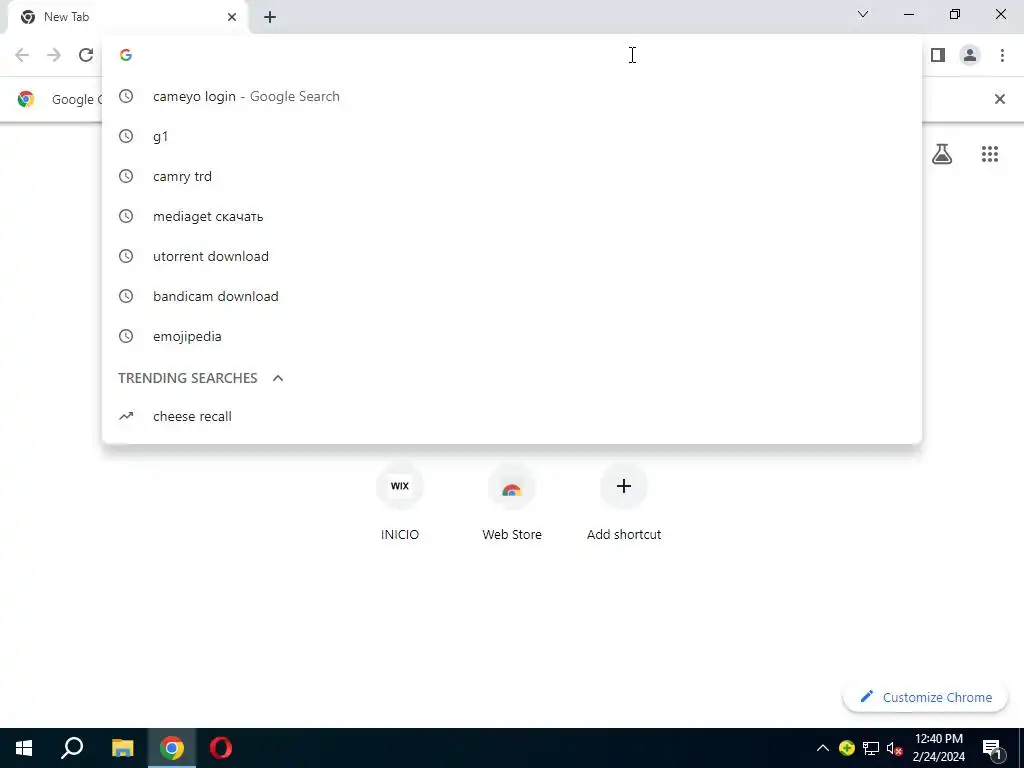Open the green tray application icon

pyautogui.click(x=846, y=748)
